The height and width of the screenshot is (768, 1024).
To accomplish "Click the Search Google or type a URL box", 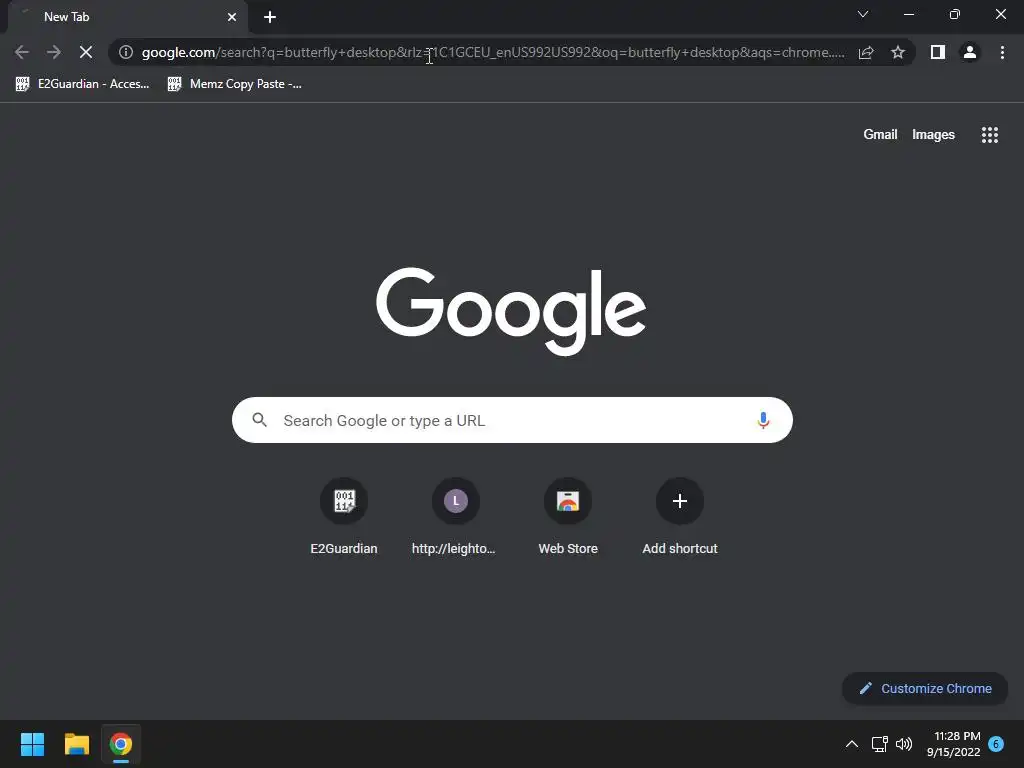I will click(x=512, y=420).
